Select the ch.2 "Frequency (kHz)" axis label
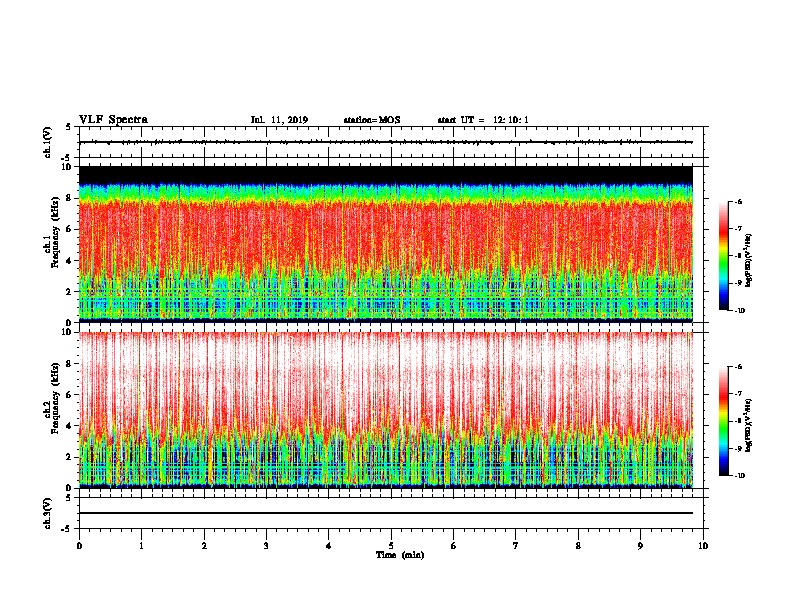Screen dimensions: 792x612 click(x=55, y=400)
